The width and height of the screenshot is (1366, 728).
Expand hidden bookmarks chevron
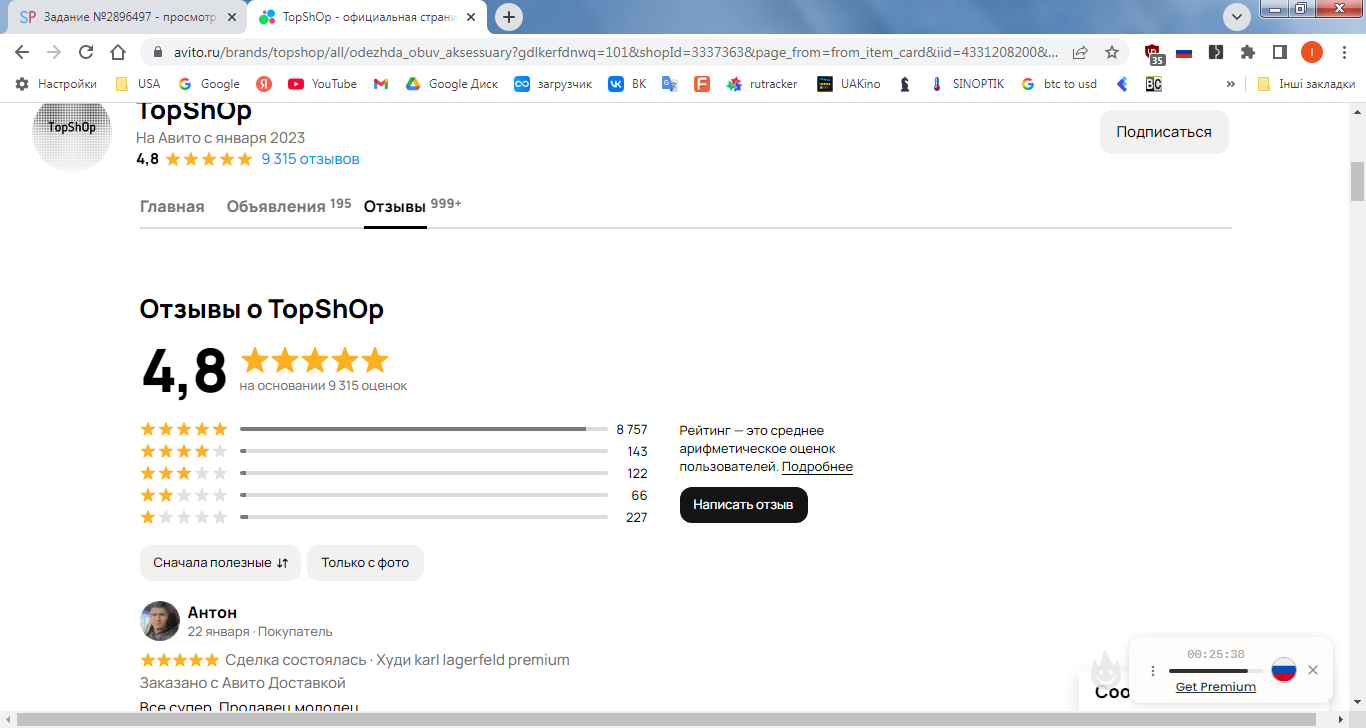[x=1230, y=84]
